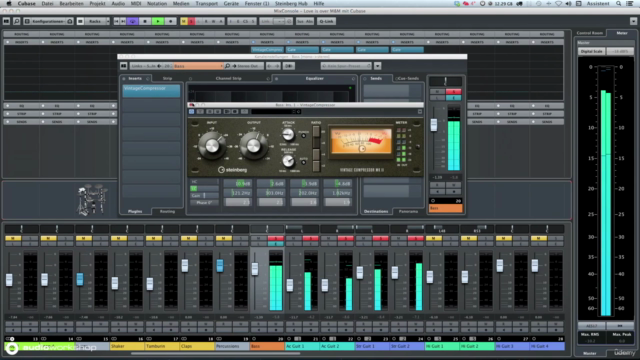
Task: Solo the Bass channel in settings window
Action: coord(453,91)
